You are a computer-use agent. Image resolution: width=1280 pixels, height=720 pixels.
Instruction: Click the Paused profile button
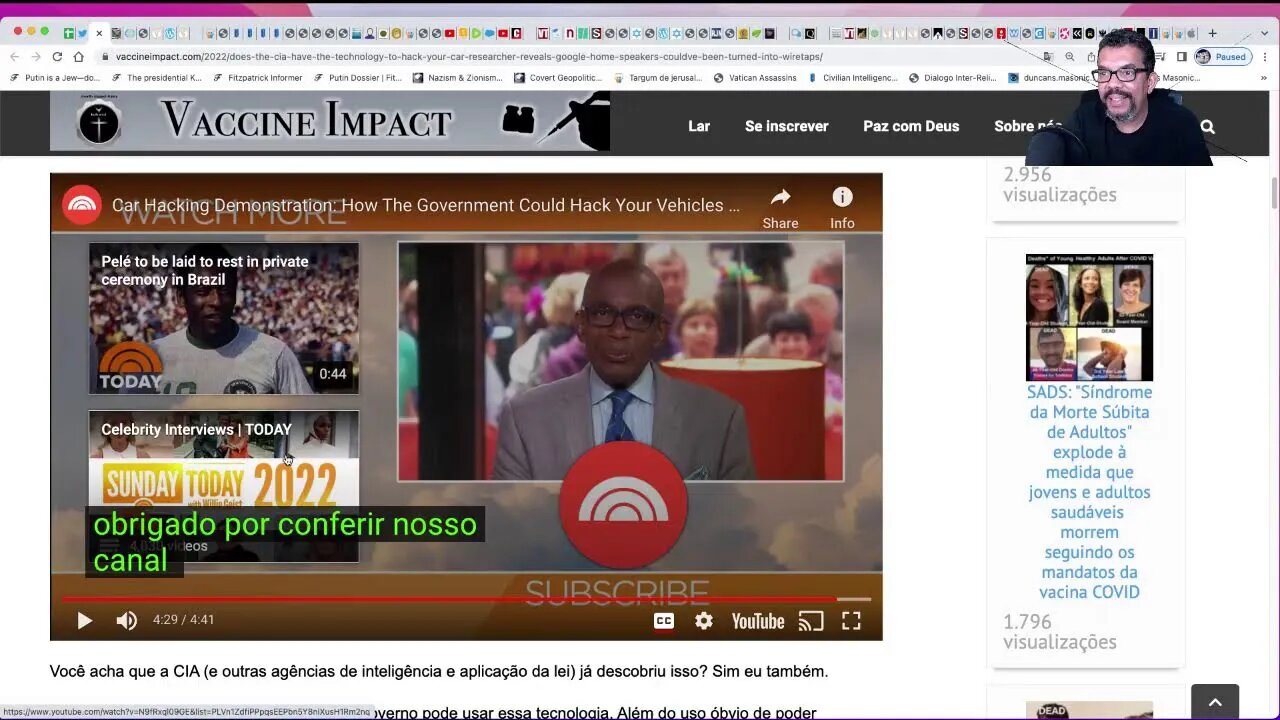[x=1222, y=57]
